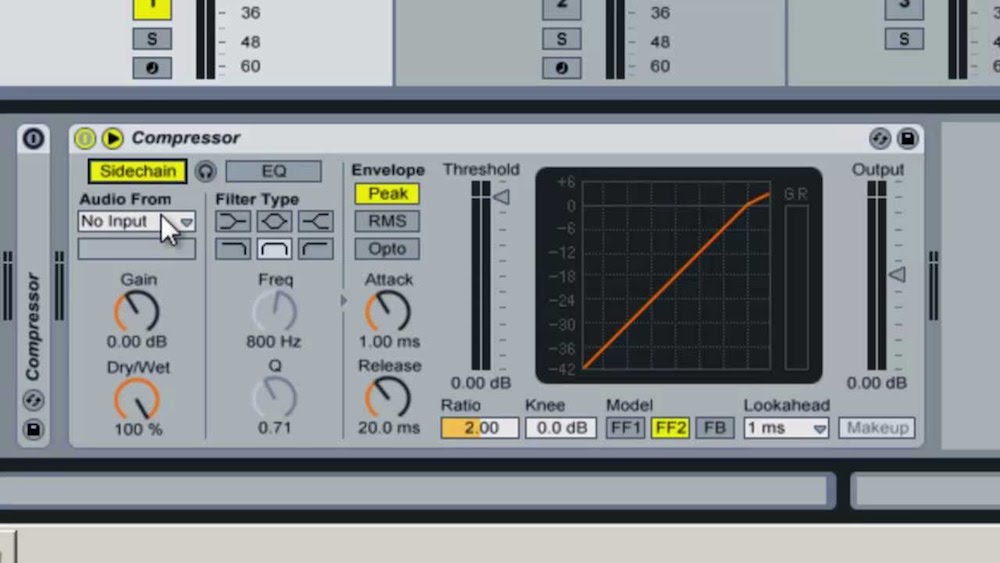
Task: Click the yellow triangle sidechain section toggle
Action: point(112,138)
